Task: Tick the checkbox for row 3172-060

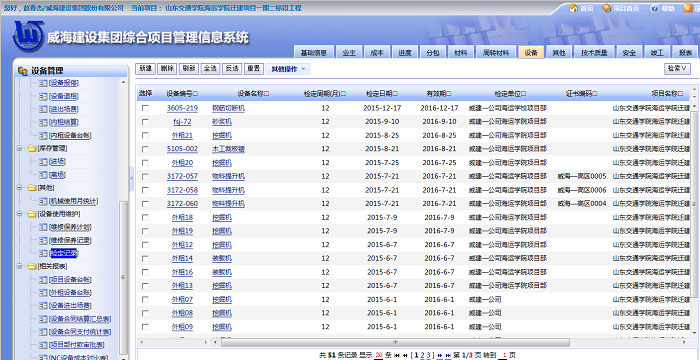Action: (x=145, y=204)
